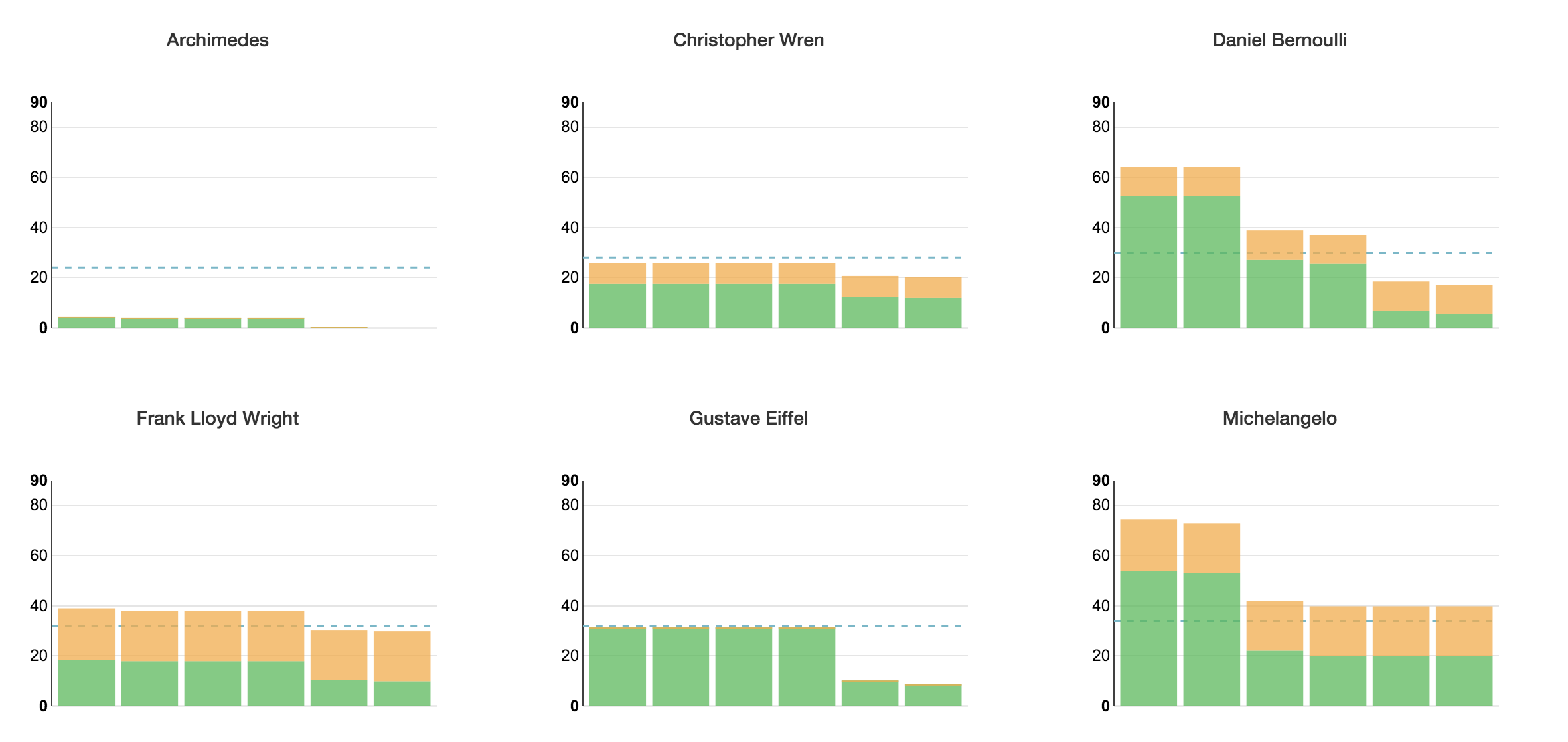Screen dimensions: 1568x742
Task: Click first green bar in Daniel Bernoulli chart
Action: (1148, 262)
